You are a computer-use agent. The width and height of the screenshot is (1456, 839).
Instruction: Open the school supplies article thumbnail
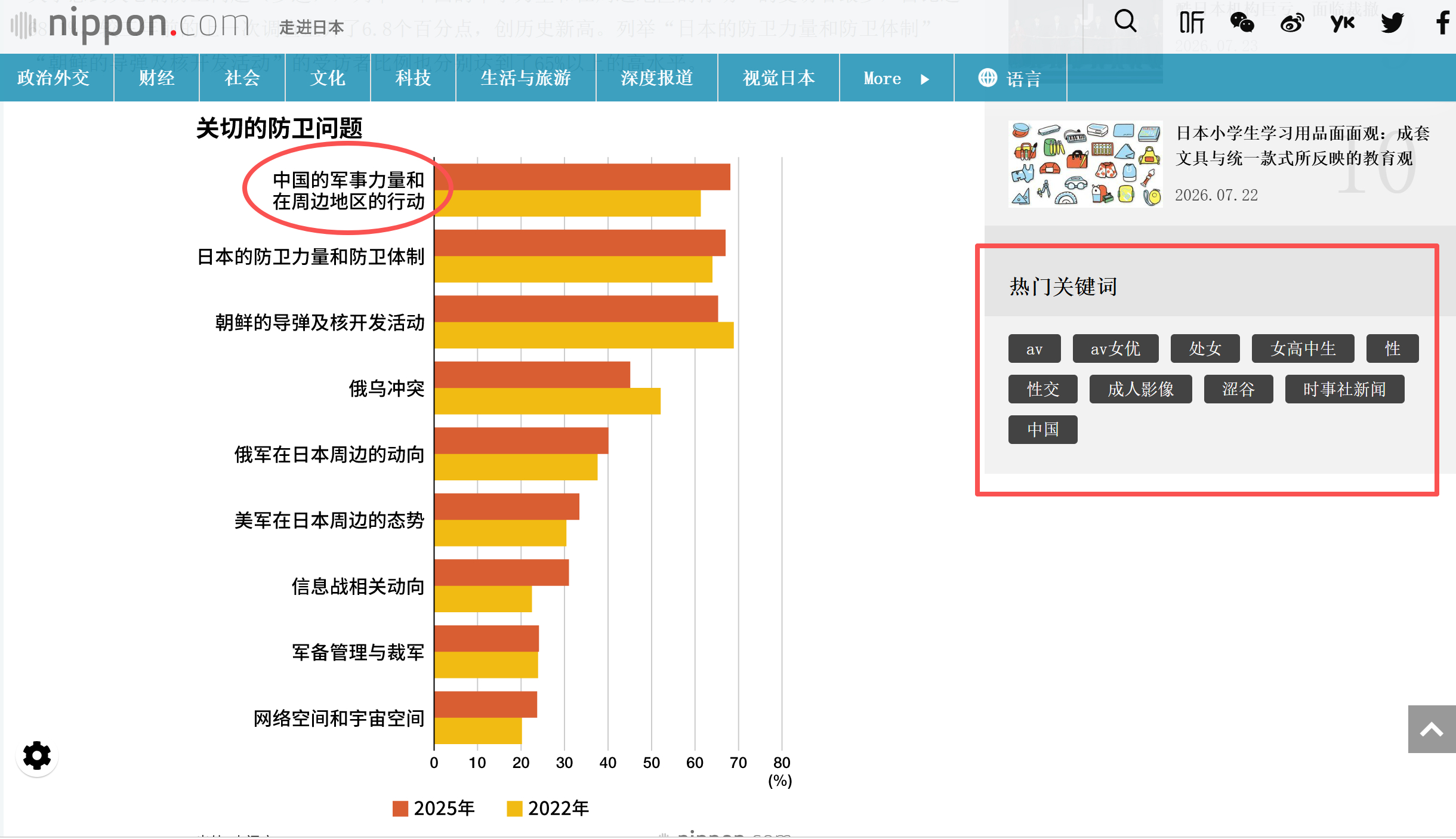(x=1085, y=164)
